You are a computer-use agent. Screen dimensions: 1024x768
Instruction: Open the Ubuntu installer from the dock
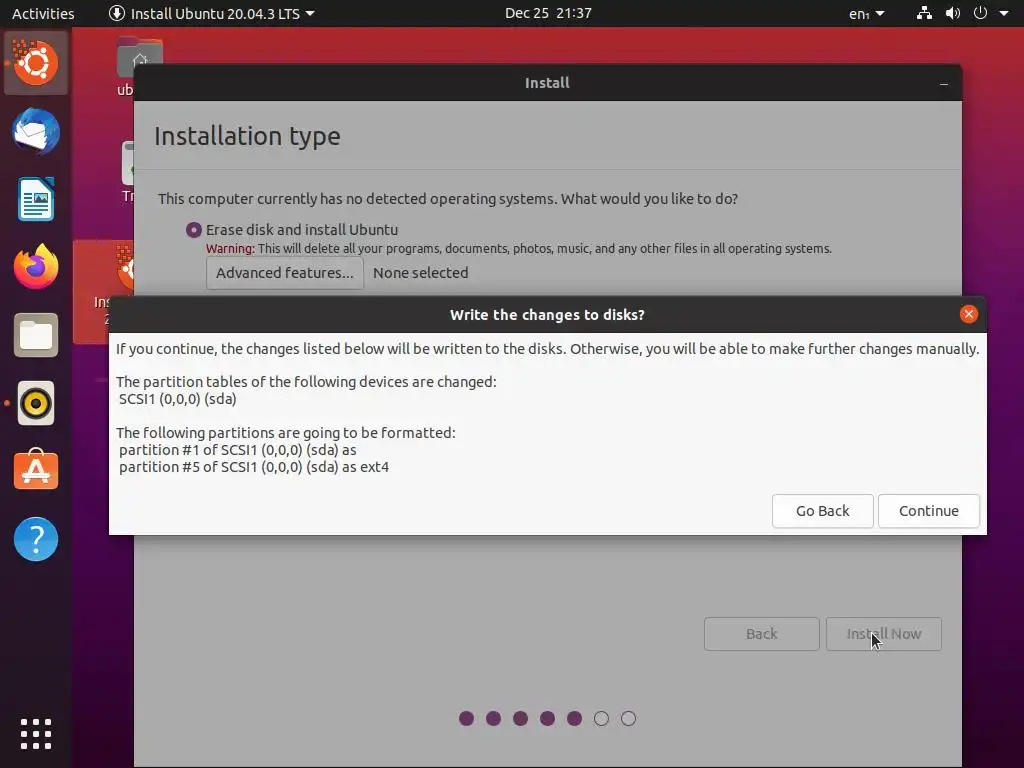[36, 63]
